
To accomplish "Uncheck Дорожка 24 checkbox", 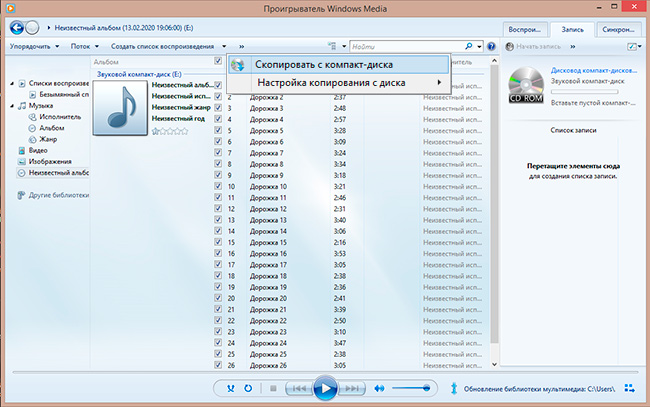I will point(218,343).
